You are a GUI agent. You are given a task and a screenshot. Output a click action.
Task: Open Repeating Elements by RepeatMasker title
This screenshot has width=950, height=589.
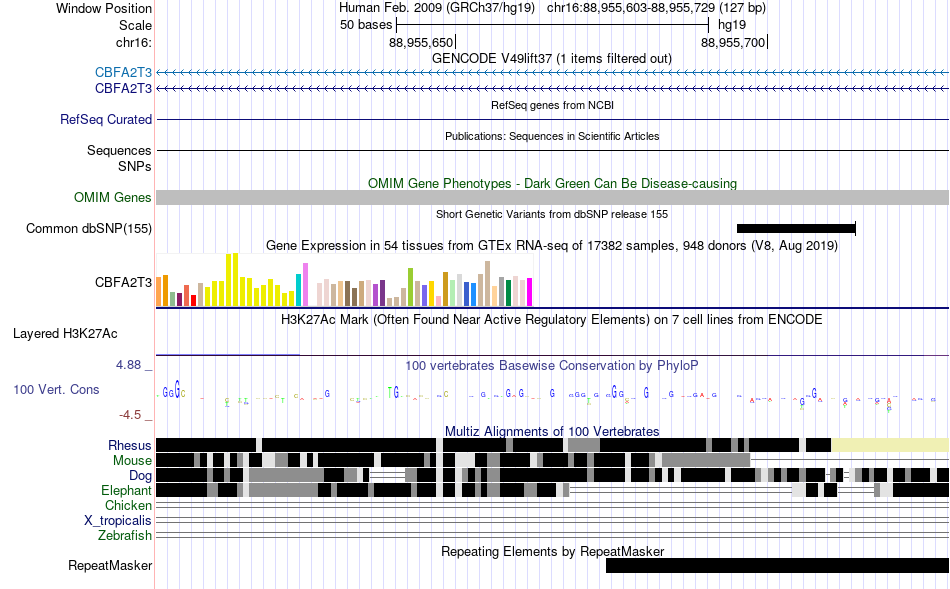[x=553, y=551]
